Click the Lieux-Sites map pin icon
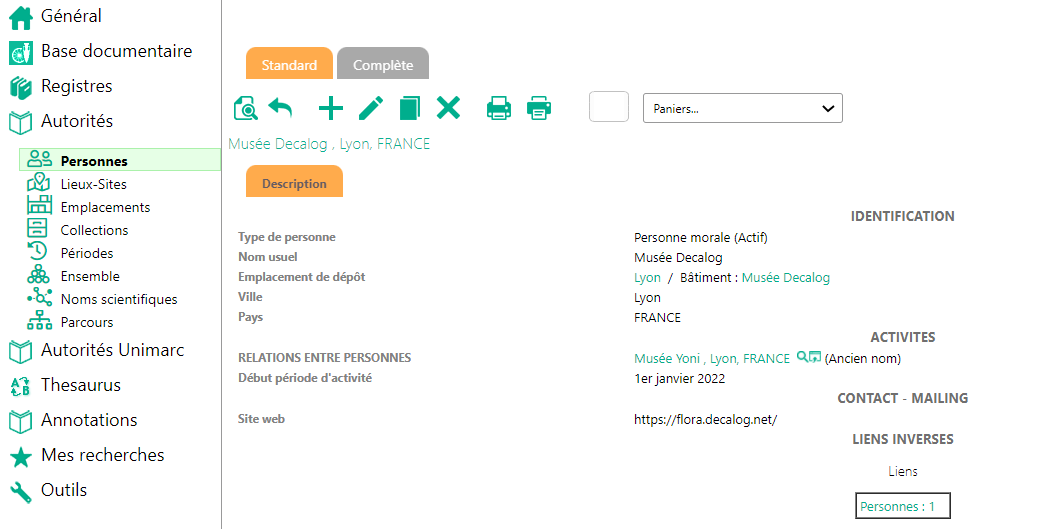The width and height of the screenshot is (1057, 529). tap(39, 183)
